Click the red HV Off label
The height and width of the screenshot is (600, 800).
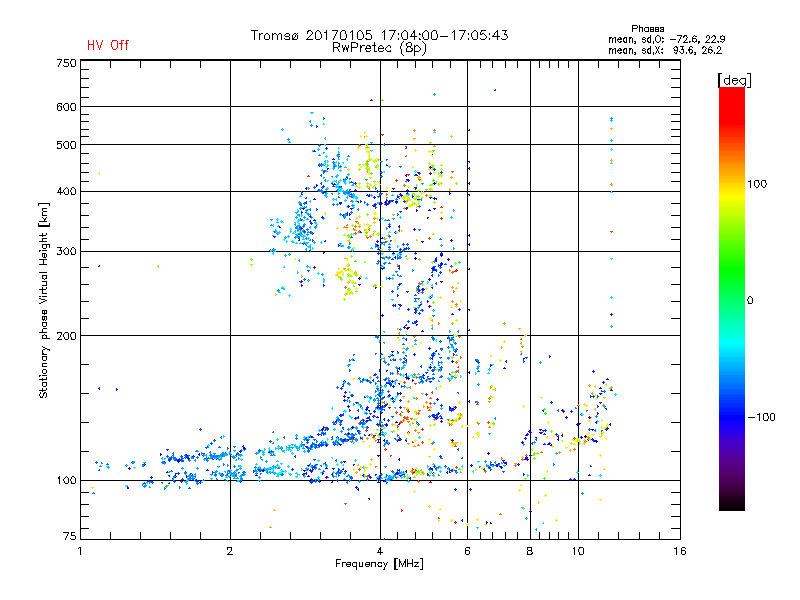pyautogui.click(x=108, y=45)
